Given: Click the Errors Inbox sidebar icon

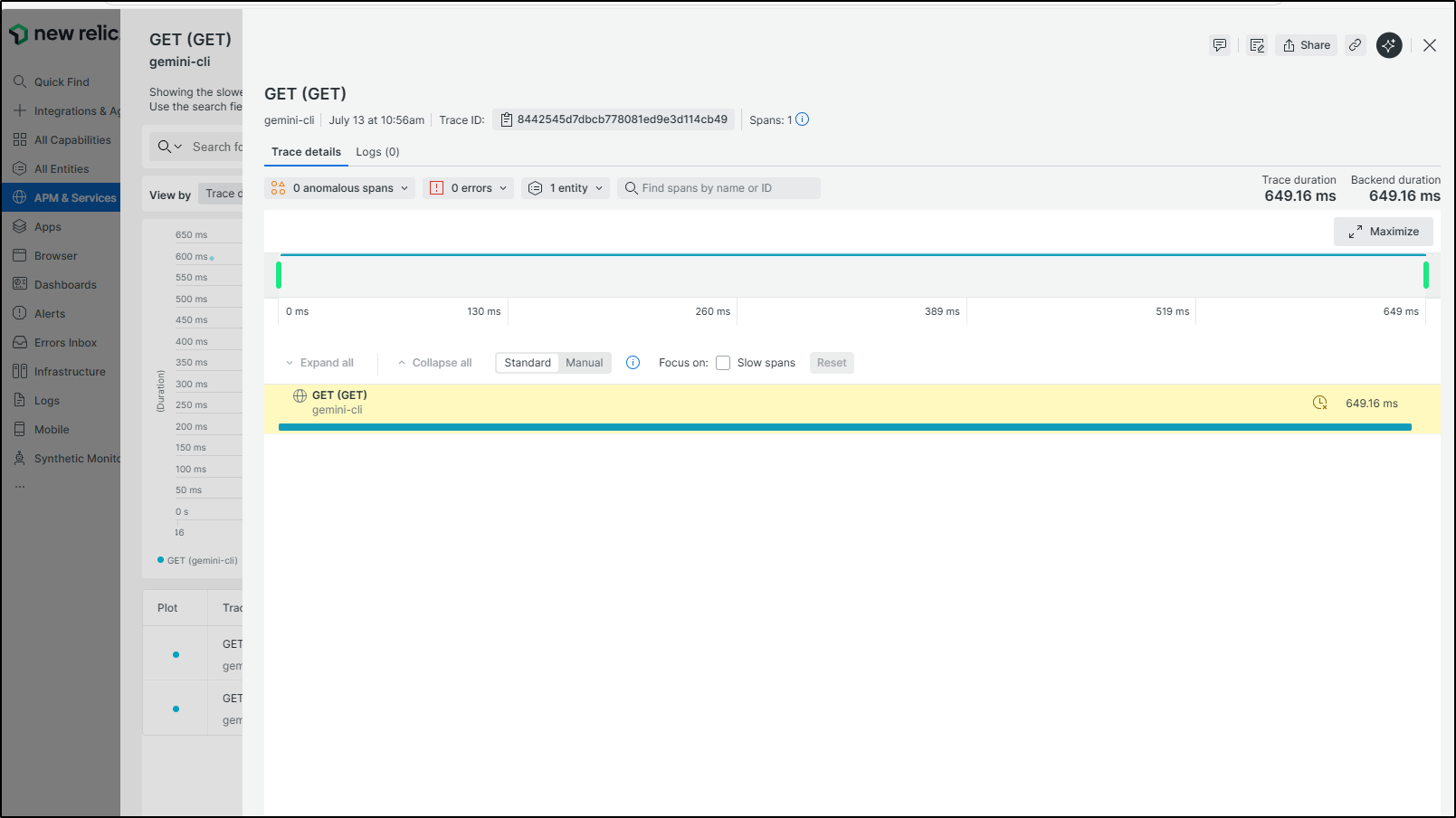Looking at the screenshot, I should point(20,342).
